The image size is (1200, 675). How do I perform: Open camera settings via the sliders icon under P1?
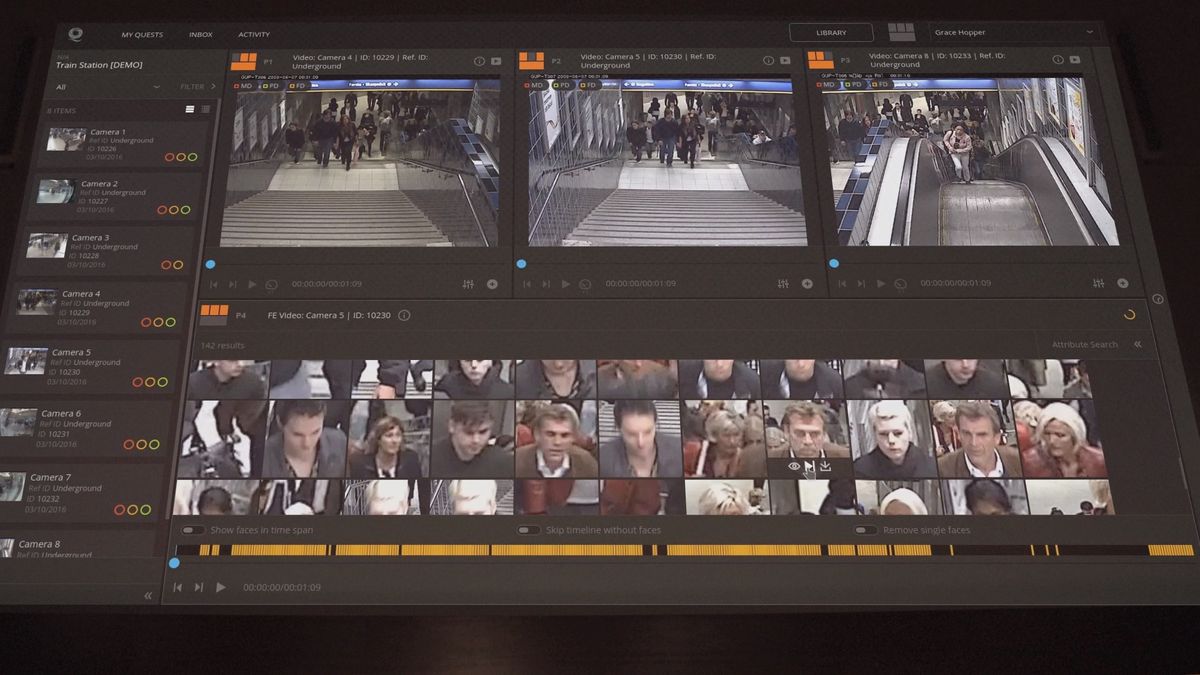[x=466, y=283]
